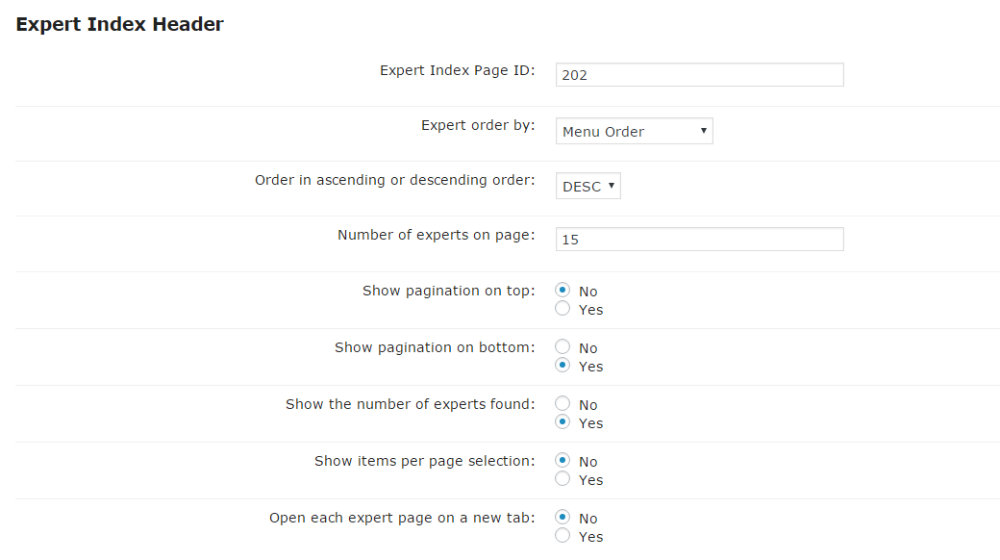Click the Expert Index Page ID field
Image resolution: width=1000 pixels, height=560 pixels.
[x=700, y=75]
